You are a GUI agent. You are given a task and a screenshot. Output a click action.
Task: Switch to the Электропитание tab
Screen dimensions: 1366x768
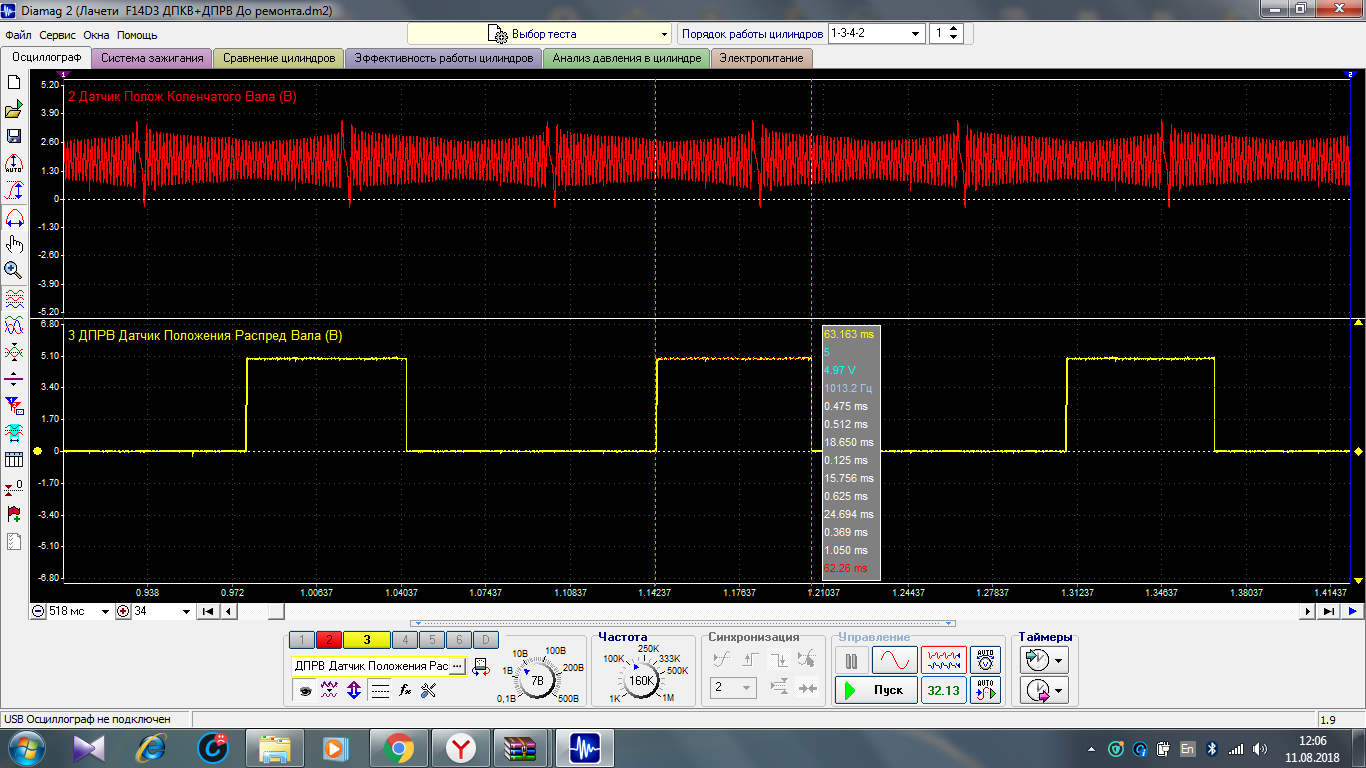pyautogui.click(x=762, y=58)
